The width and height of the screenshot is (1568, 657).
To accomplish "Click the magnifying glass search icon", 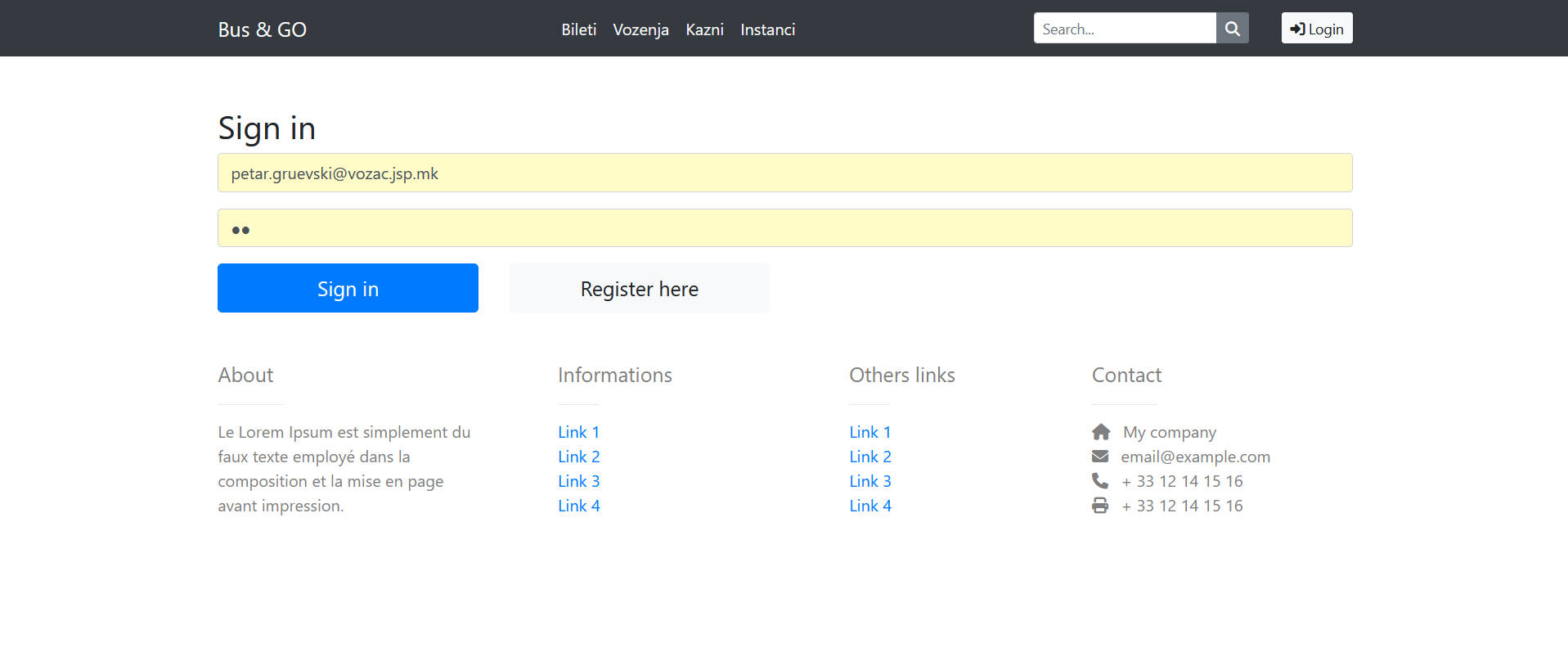I will pos(1232,29).
